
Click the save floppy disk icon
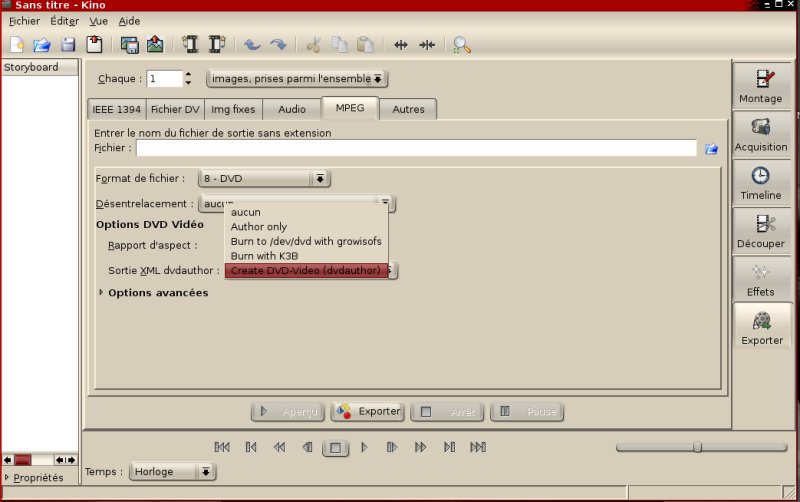[68, 44]
